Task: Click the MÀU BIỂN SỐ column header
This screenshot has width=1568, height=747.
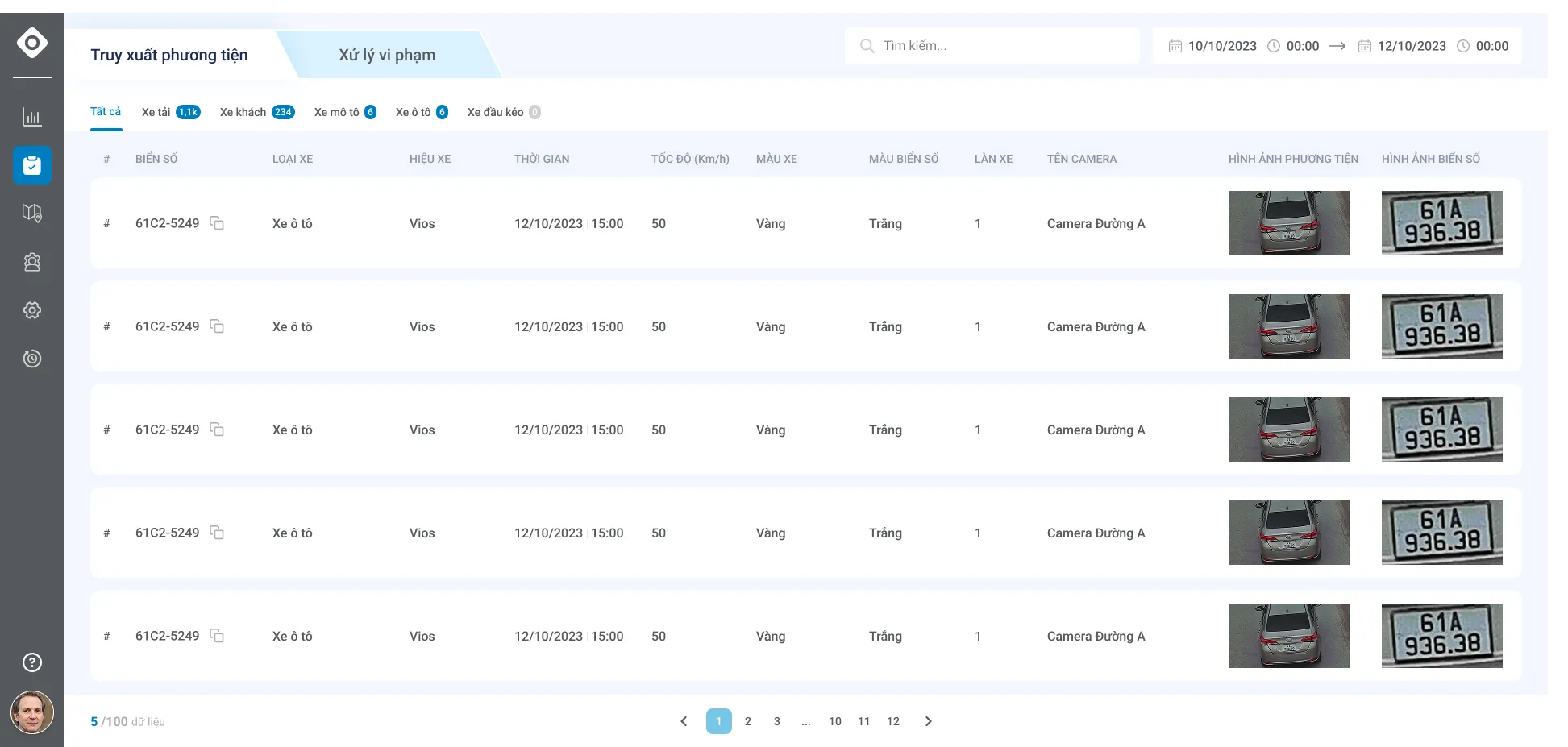Action: tap(904, 159)
